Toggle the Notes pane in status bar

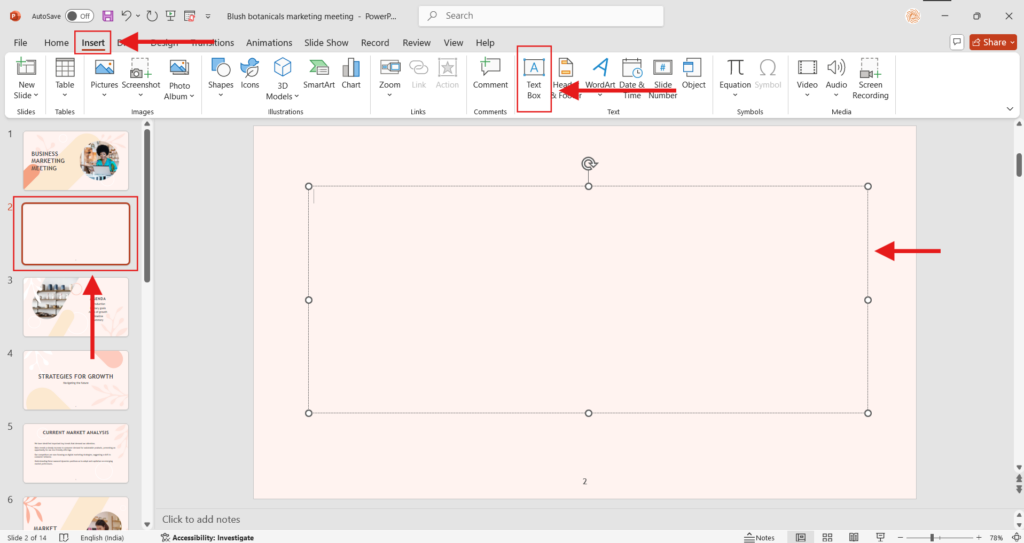(758, 537)
